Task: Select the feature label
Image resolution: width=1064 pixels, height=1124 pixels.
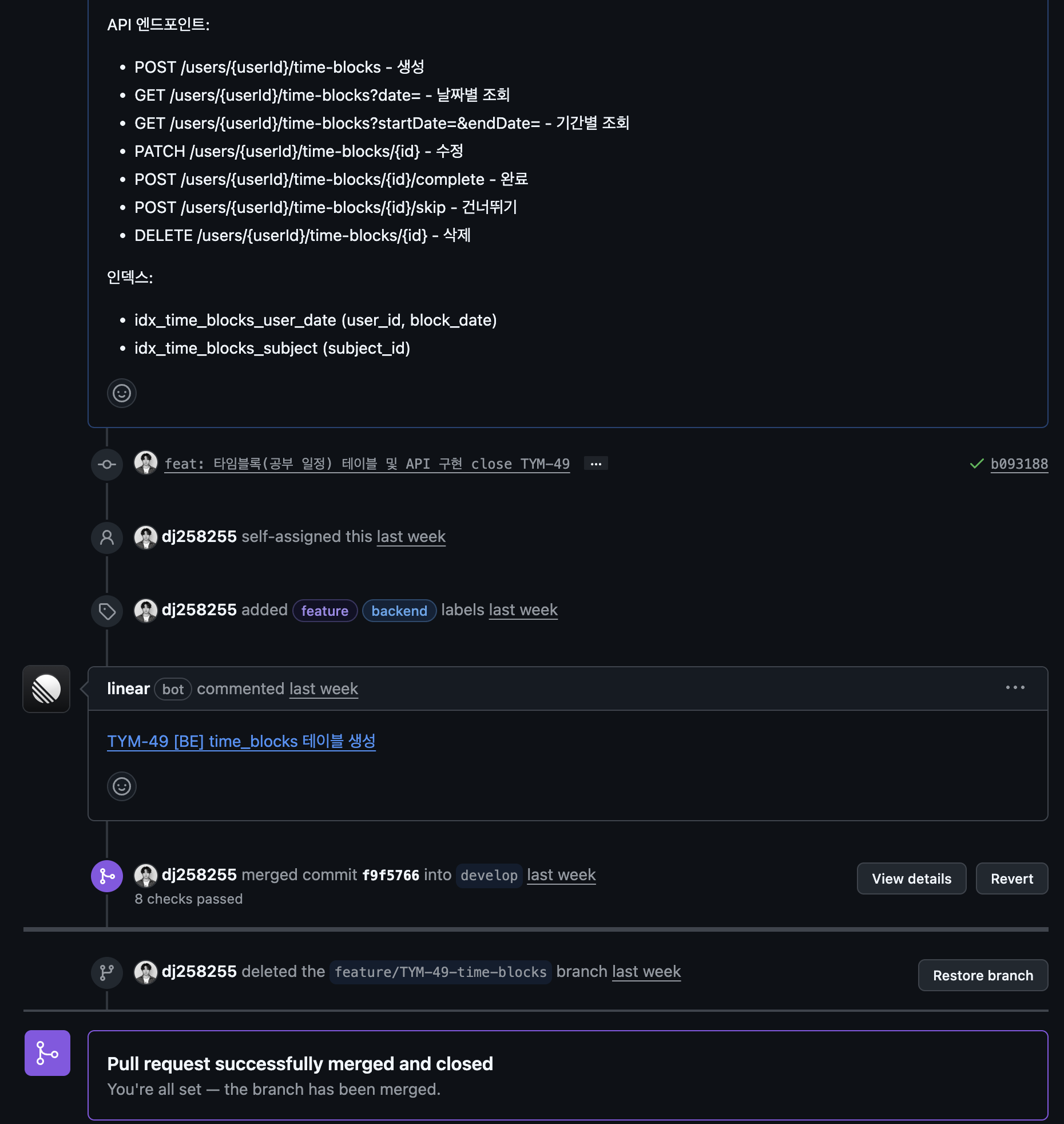Action: (x=325, y=611)
